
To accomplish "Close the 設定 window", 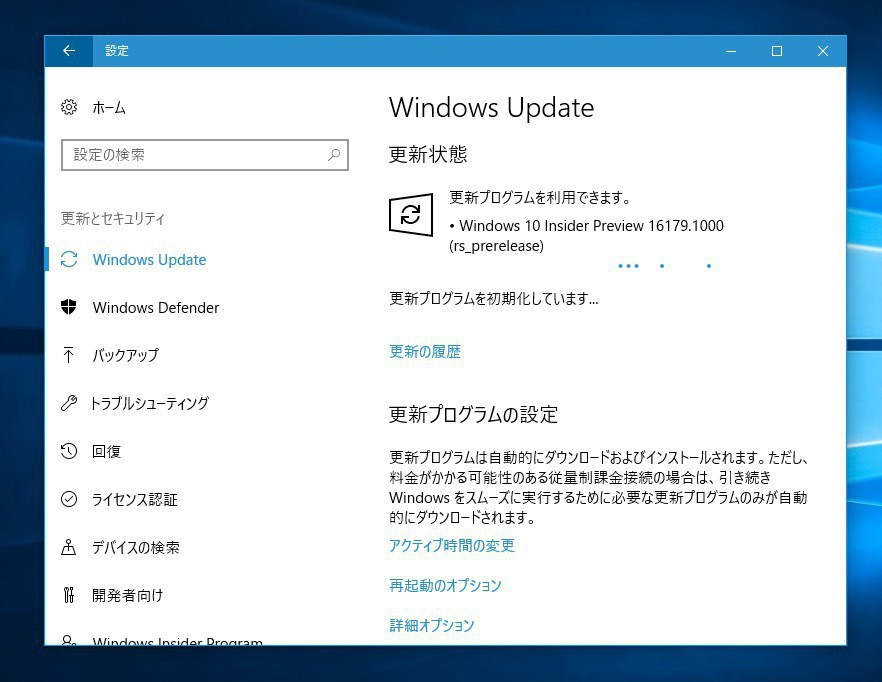I will pos(823,51).
